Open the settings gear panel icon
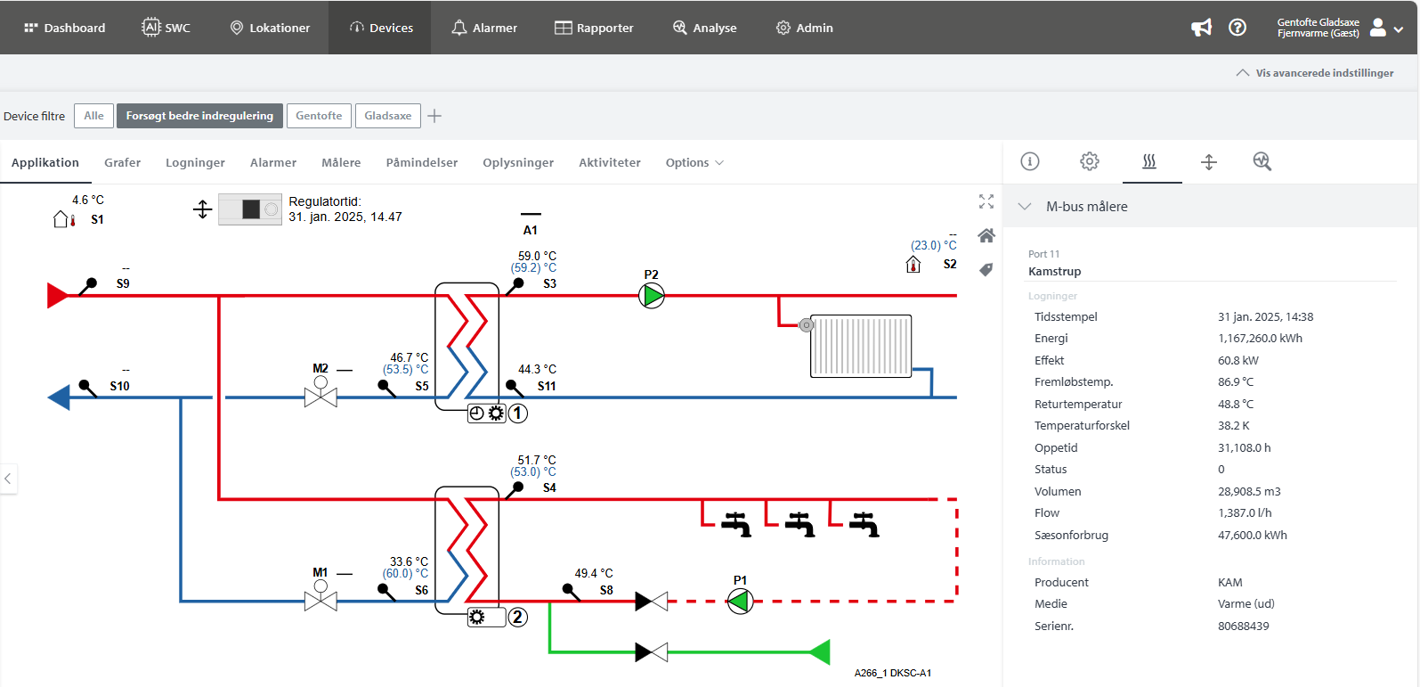1420x687 pixels. point(1089,162)
